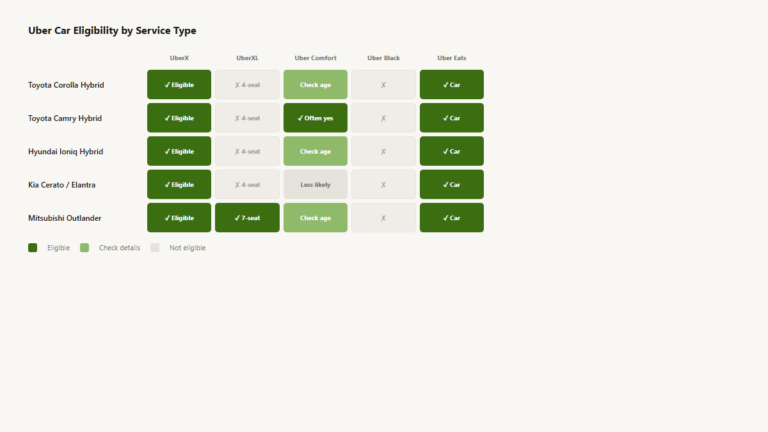768x432 pixels.
Task: Click Mitsubishi Outlander Check age cell
Action: coord(315,217)
